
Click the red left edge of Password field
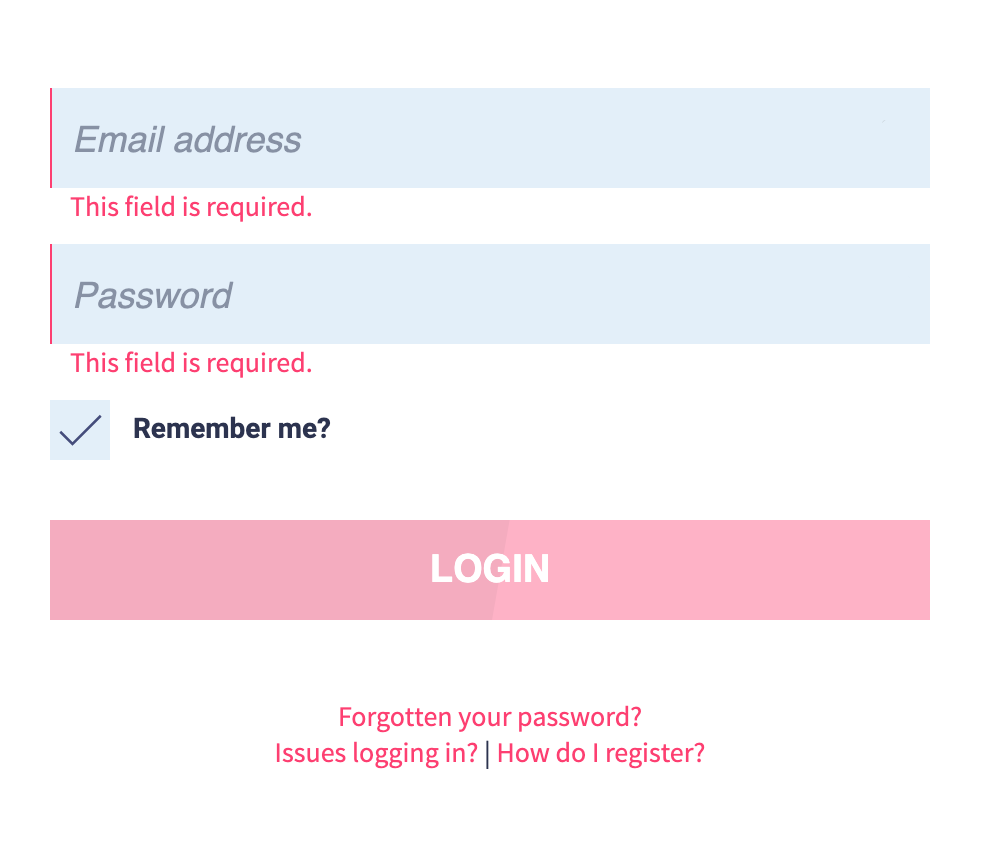[x=51, y=294]
